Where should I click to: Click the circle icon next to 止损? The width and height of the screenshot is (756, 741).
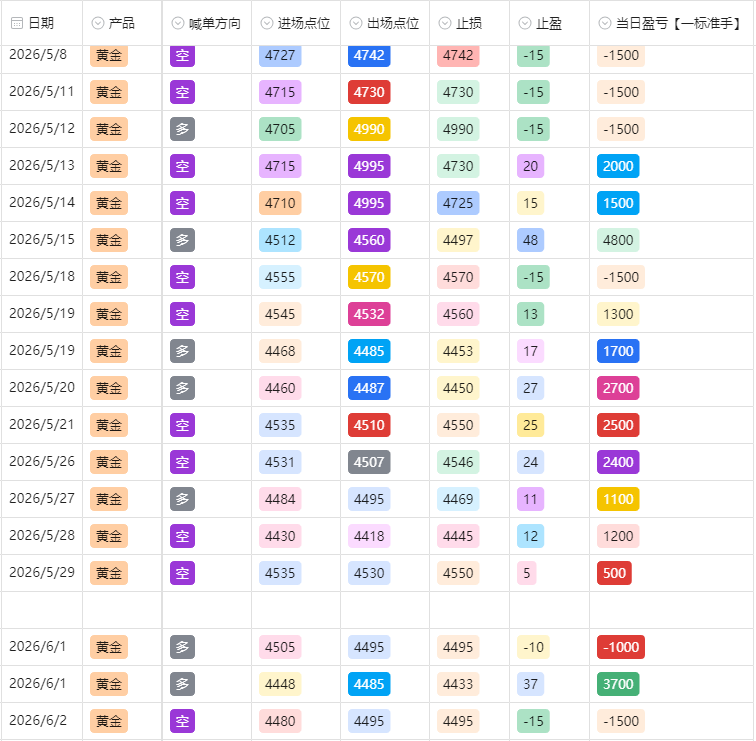(445, 23)
